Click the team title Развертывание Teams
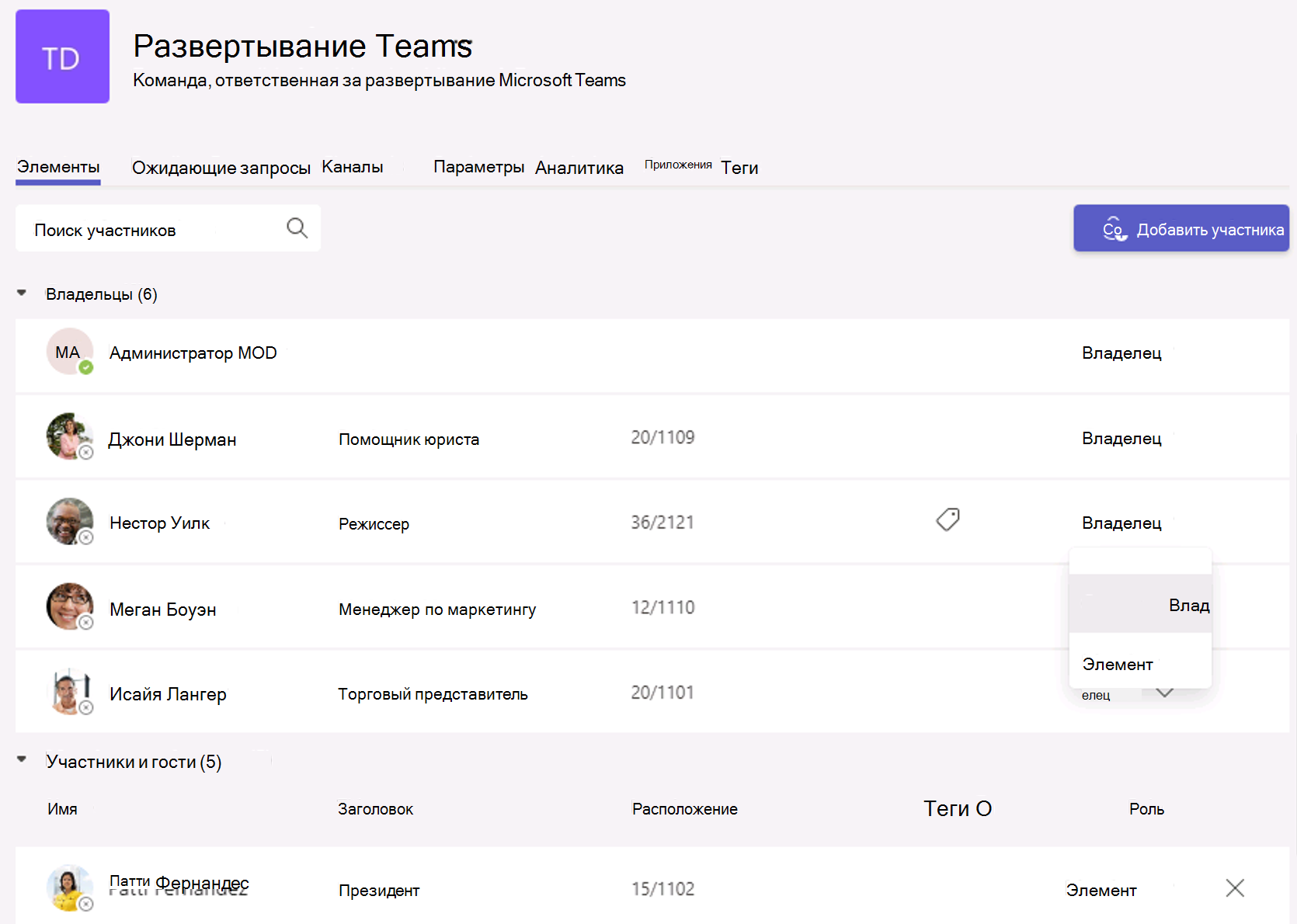This screenshot has height=924, width=1297. pyautogui.click(x=302, y=46)
